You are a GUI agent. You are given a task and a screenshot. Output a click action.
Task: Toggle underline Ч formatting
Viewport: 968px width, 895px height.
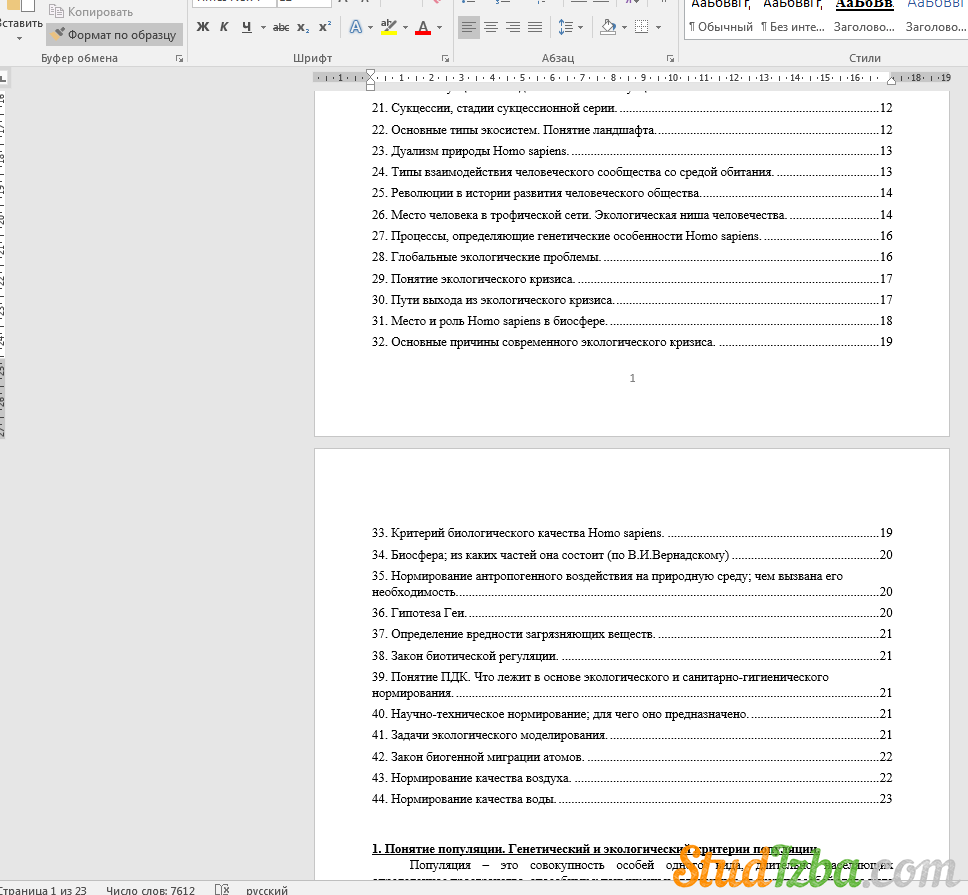point(246,27)
